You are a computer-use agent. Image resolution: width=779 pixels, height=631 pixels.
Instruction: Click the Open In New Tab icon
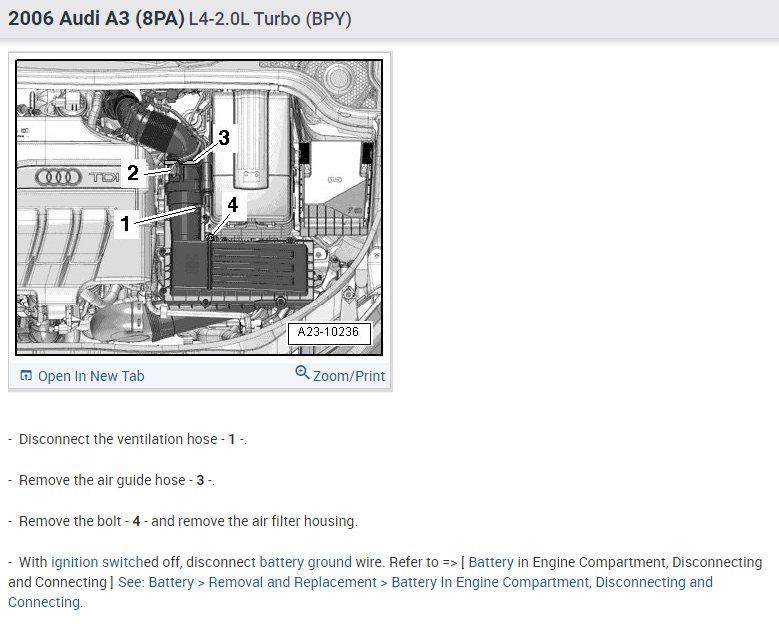[x=26, y=376]
